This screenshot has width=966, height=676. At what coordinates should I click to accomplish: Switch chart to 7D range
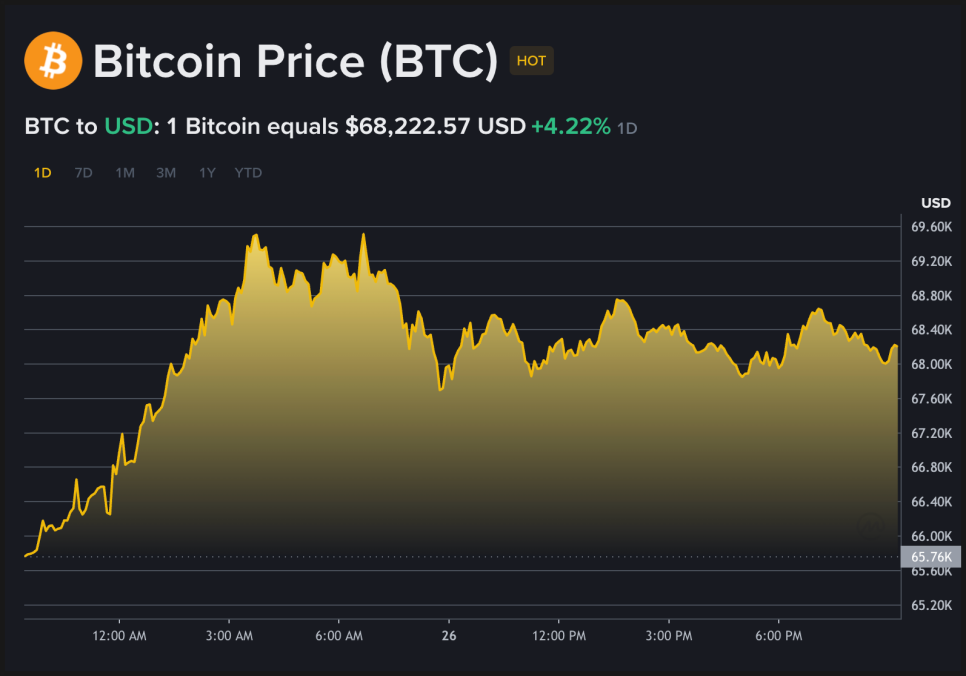click(83, 173)
